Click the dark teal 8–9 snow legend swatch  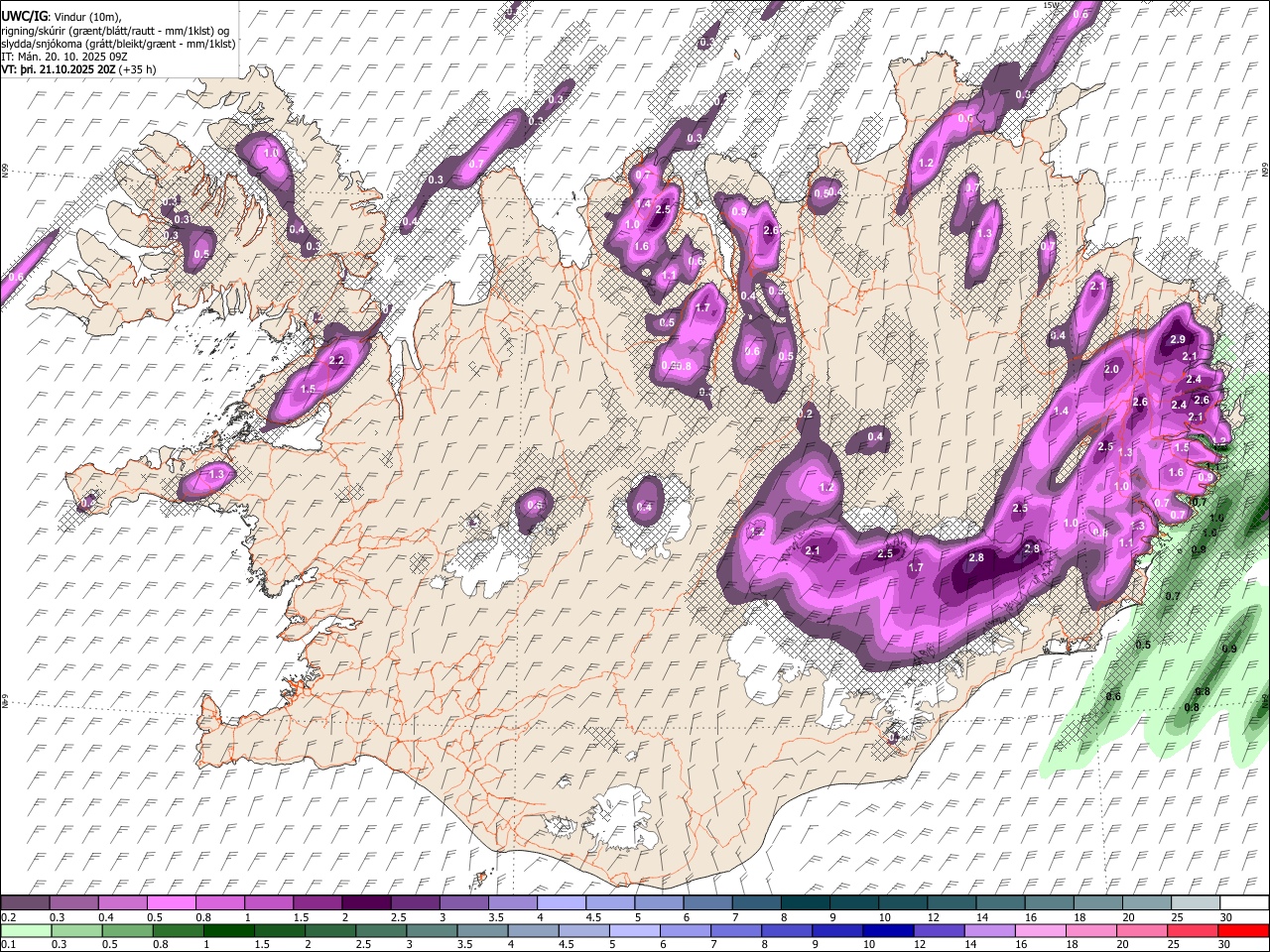point(805,903)
